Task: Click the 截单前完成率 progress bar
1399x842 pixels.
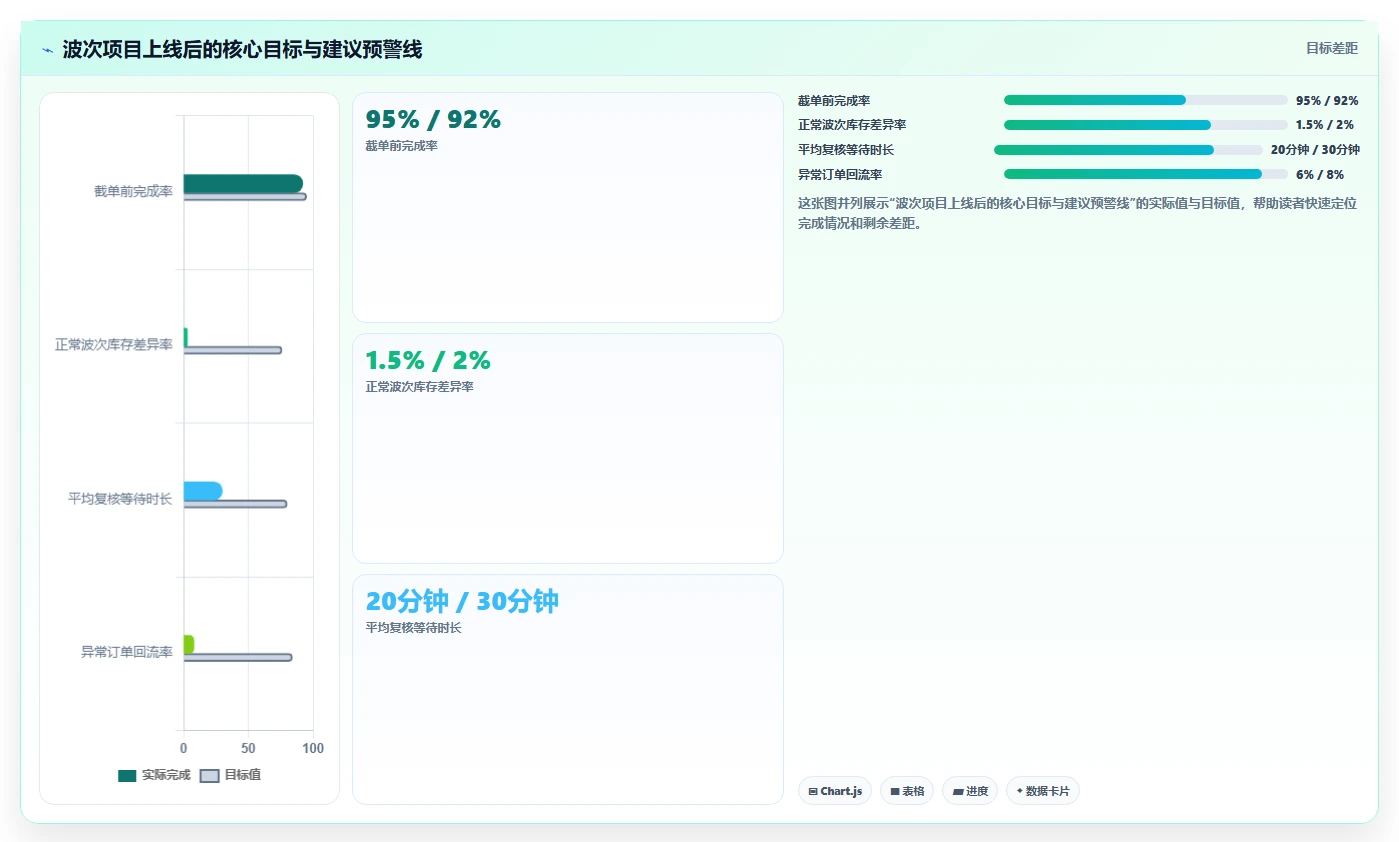Action: [1146, 100]
